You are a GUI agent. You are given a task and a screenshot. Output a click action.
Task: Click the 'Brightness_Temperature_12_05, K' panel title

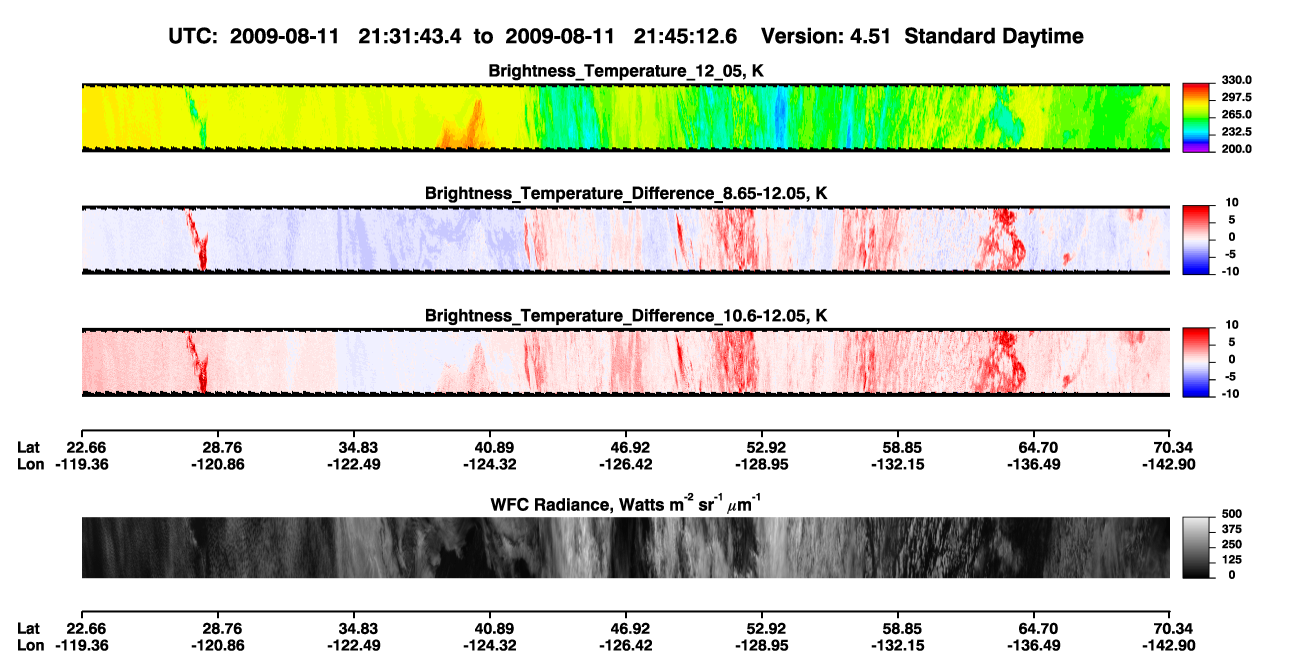pos(626,70)
